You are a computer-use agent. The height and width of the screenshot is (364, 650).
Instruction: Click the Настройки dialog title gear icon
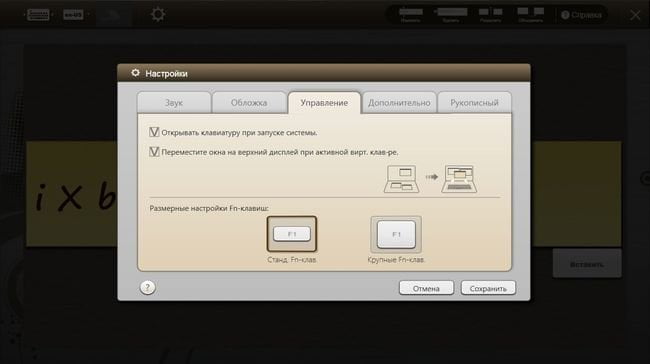[136, 73]
